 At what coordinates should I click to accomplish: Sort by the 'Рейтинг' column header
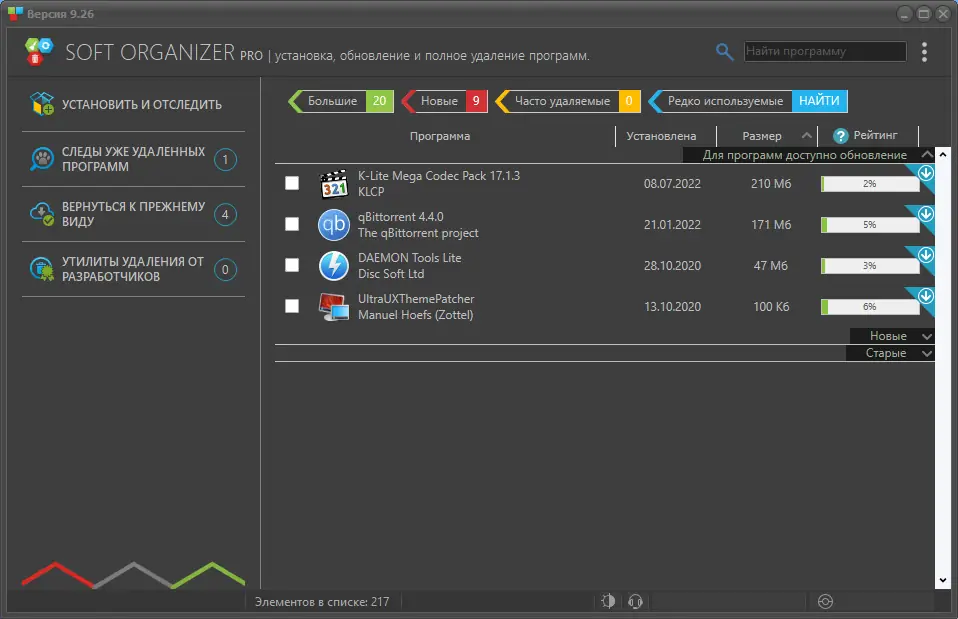pos(875,135)
